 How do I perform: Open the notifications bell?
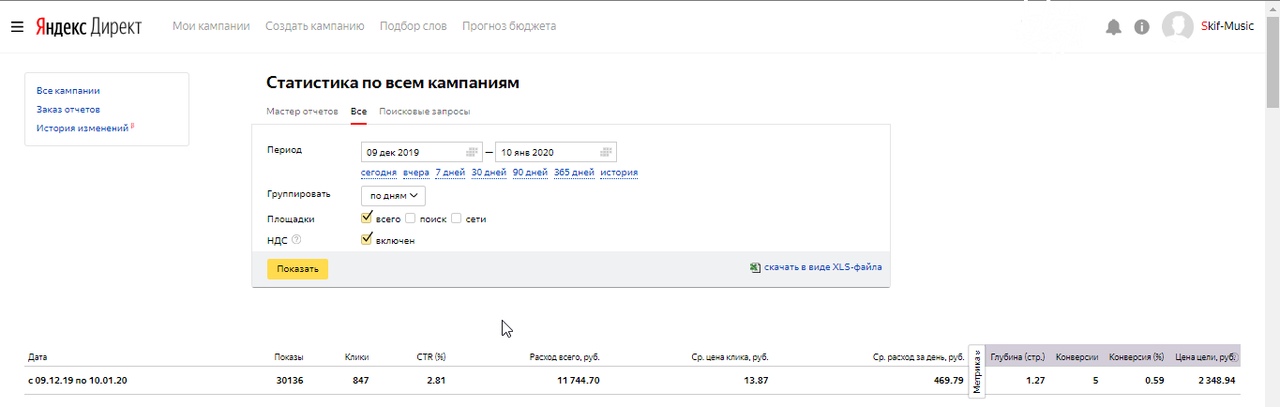[x=1113, y=27]
